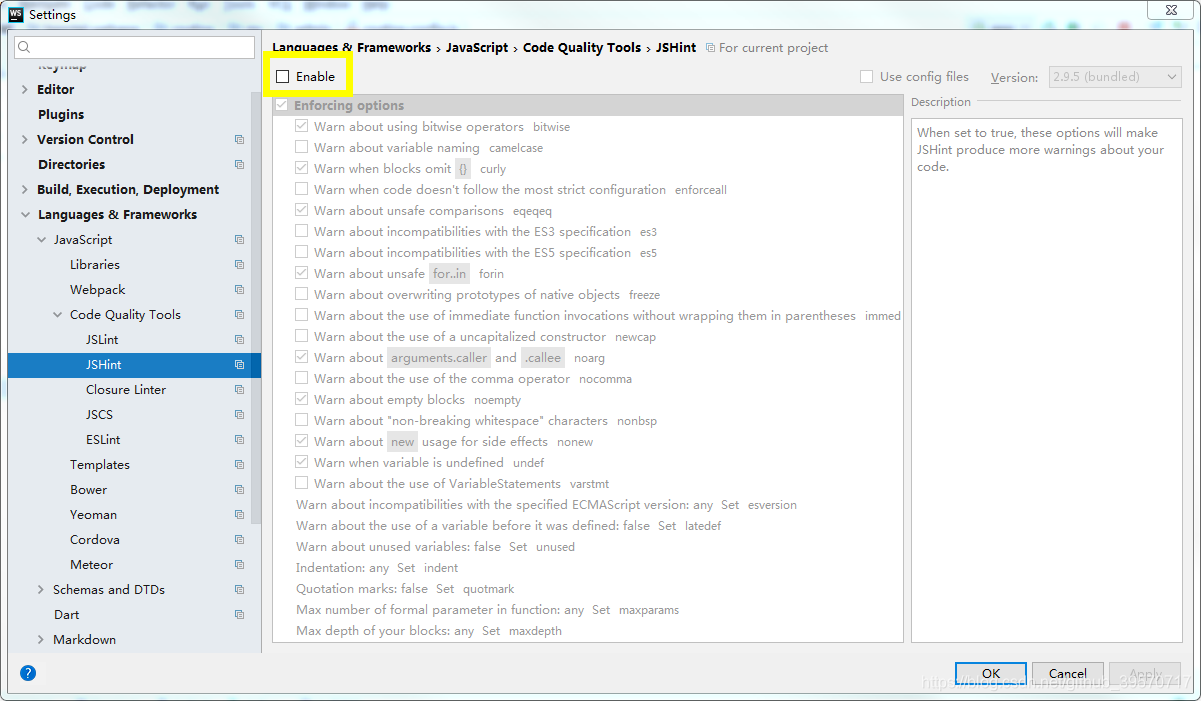The image size is (1201, 701).
Task: Click the Set link for esversion
Action: [x=730, y=505]
